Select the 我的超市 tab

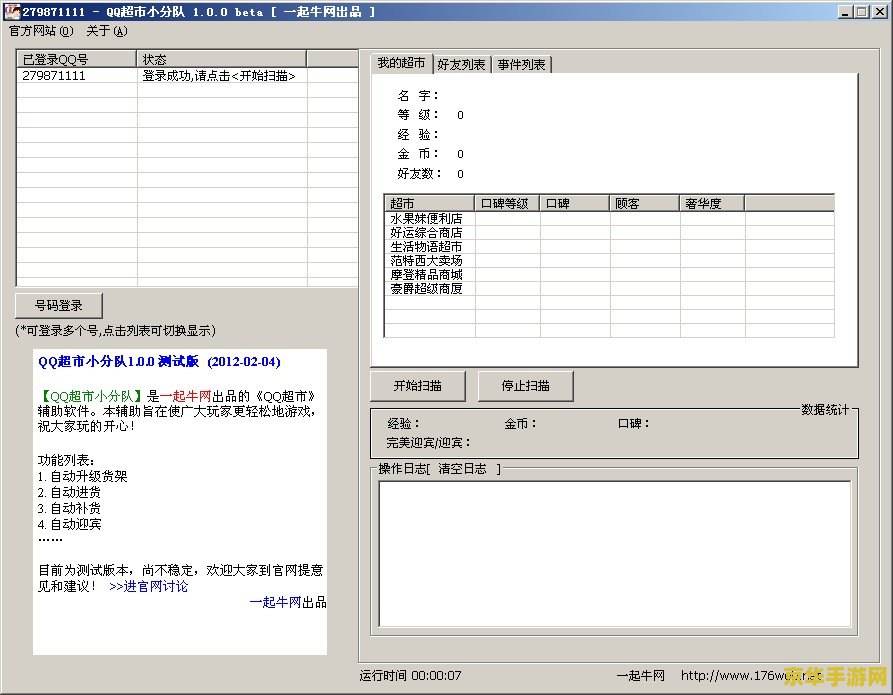[x=401, y=63]
